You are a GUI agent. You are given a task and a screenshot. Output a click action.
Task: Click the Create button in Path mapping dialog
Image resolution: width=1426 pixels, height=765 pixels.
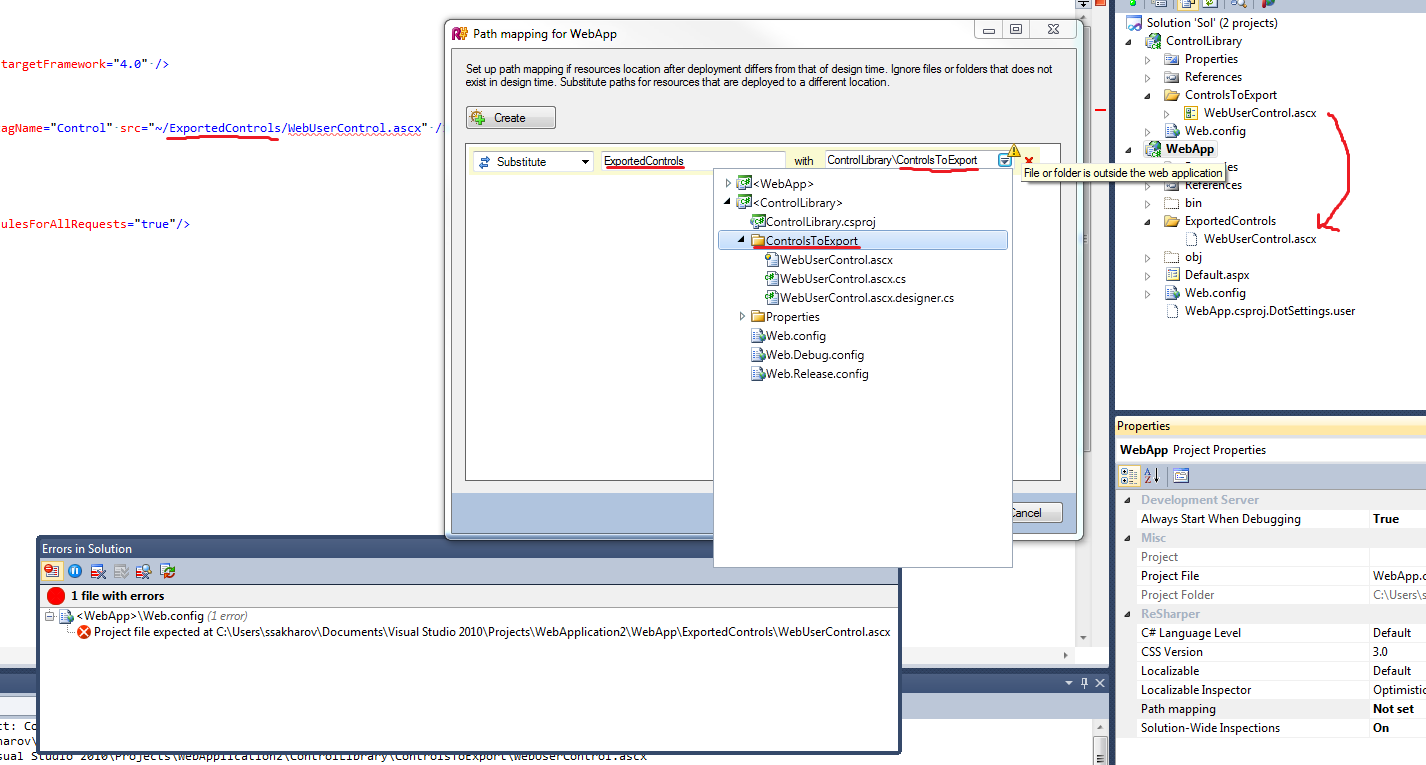pyautogui.click(x=510, y=117)
